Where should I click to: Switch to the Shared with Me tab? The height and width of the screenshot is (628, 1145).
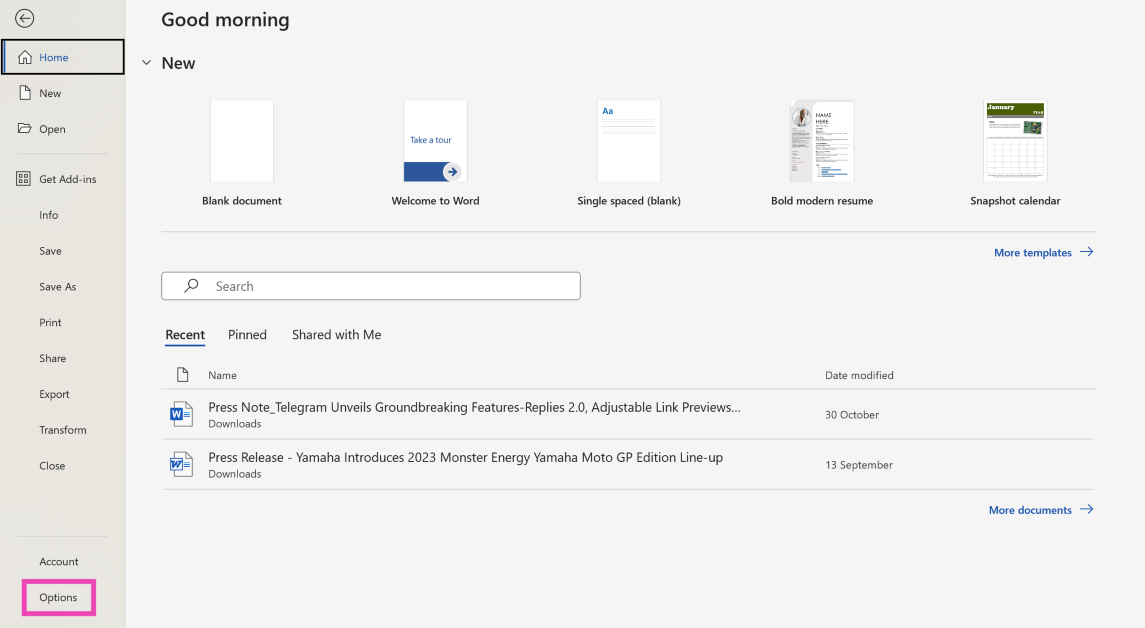pos(336,335)
